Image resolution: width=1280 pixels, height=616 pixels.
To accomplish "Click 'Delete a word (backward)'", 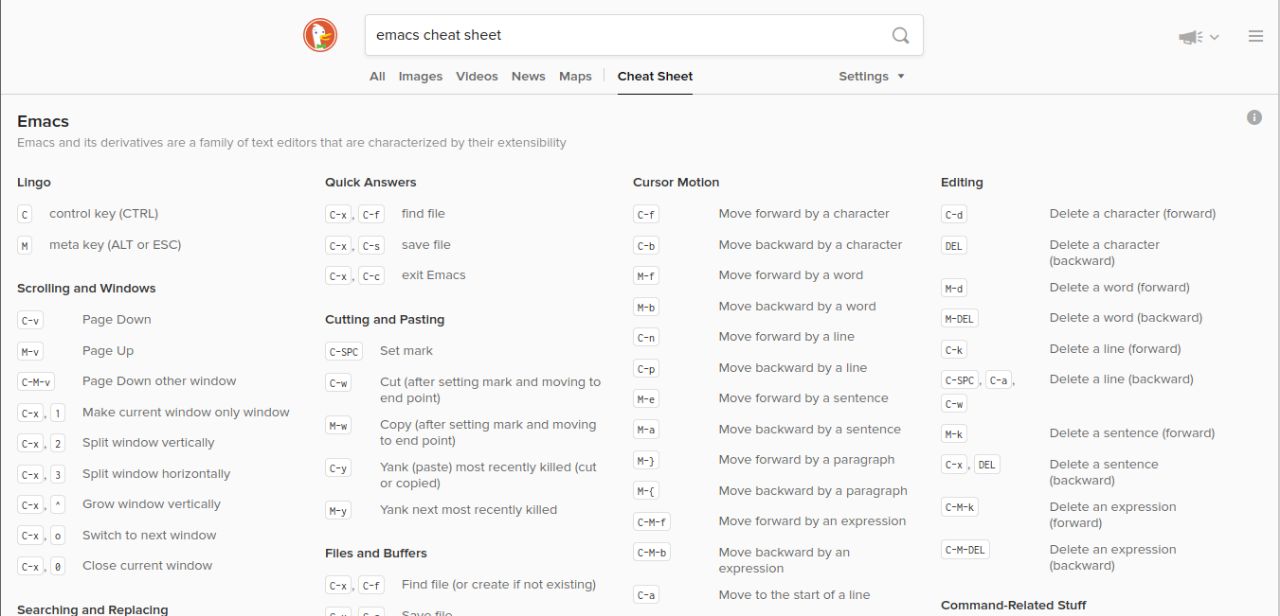I will coord(1126,317).
